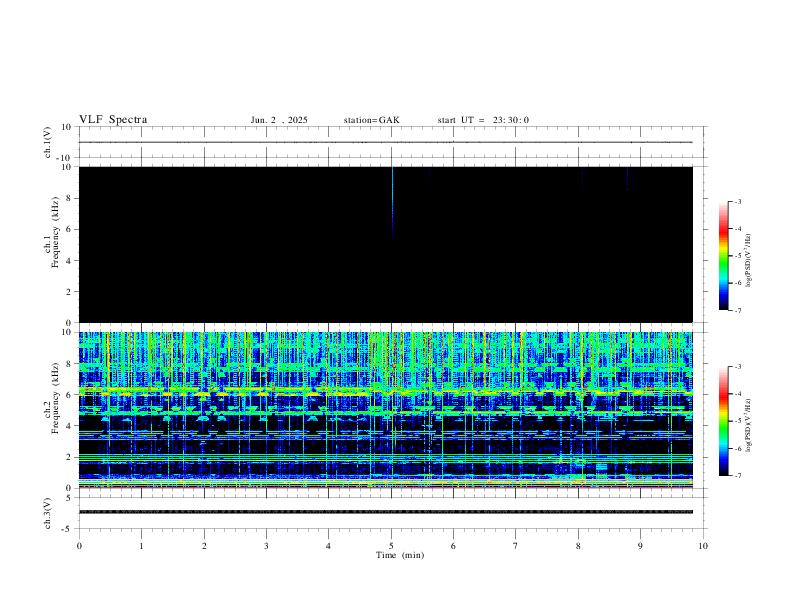
Task: Click the "8" tick on ch.1 frequency axis
Action: point(69,198)
